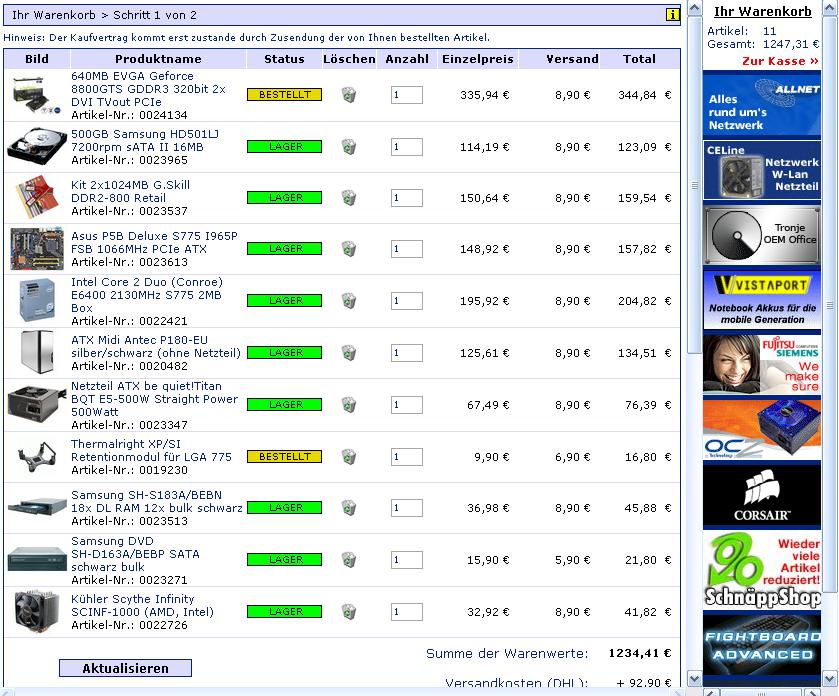Open 640MB EVGA Geforce 8800GTS product link
Viewport: 839px width, 696px height.
149,89
